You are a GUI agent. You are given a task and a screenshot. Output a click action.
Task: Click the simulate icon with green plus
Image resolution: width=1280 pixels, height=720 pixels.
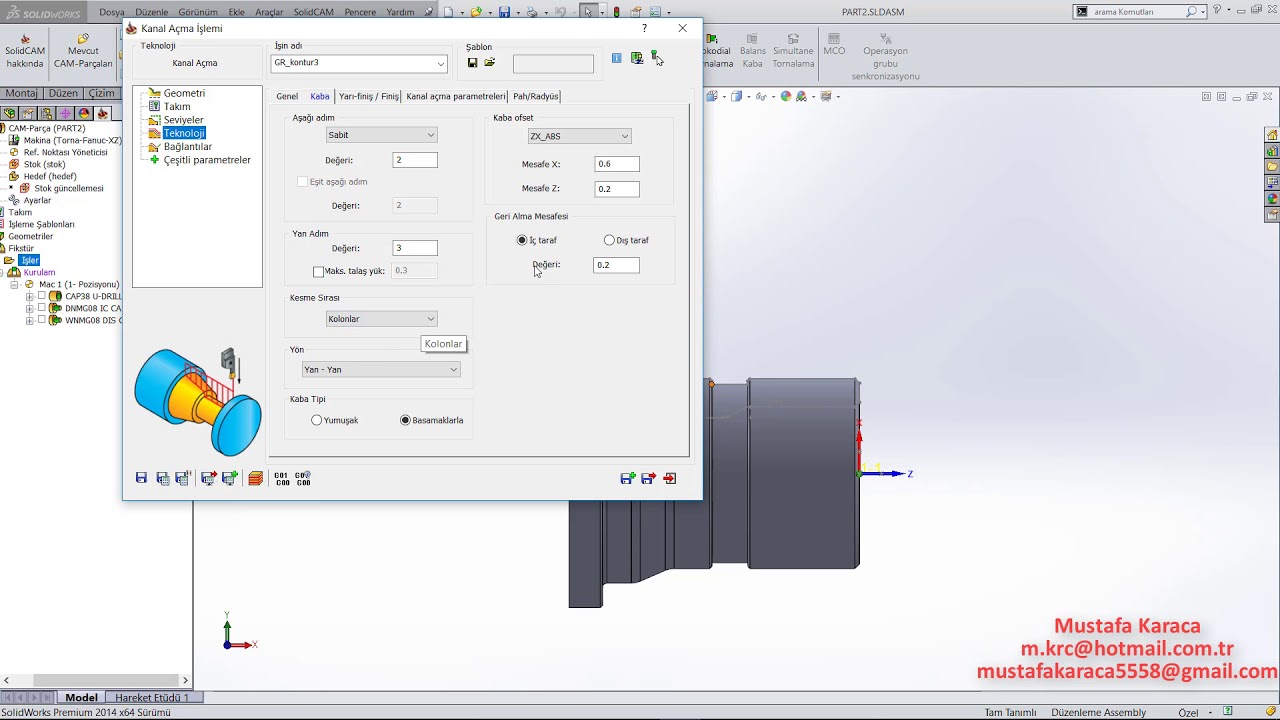click(x=229, y=479)
